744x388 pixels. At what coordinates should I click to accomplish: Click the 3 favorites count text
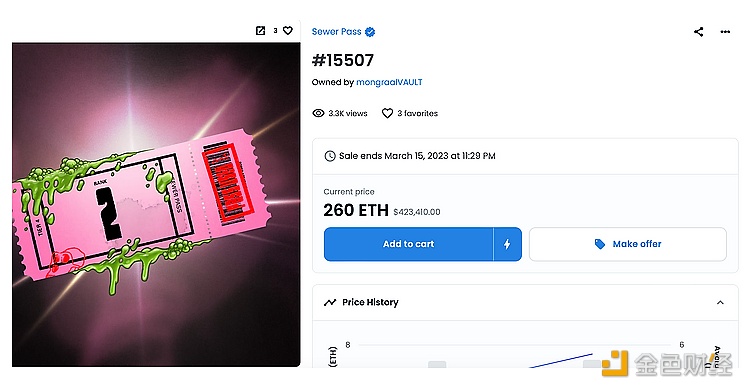(418, 113)
